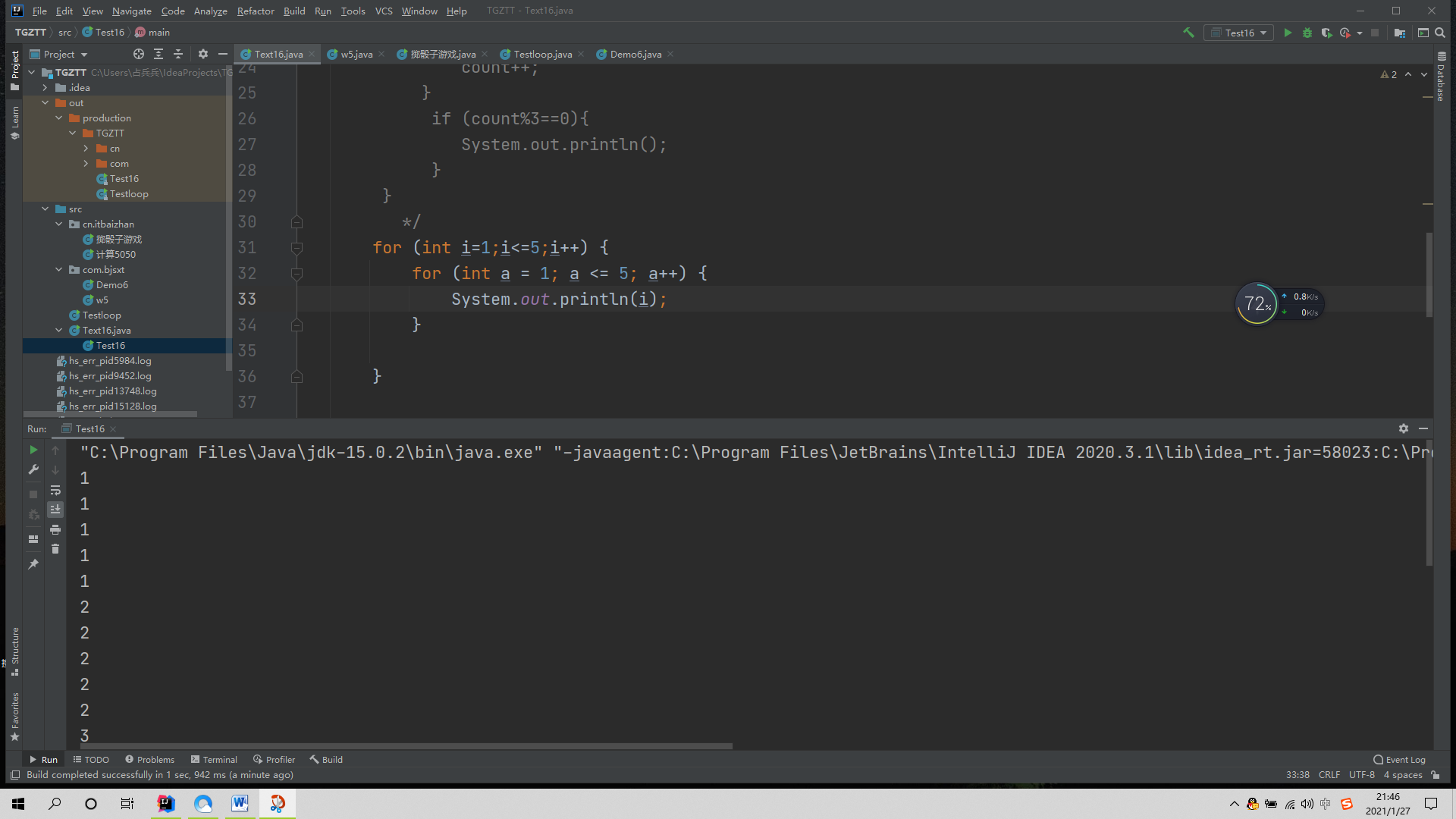The image size is (1456, 819).
Task: Open Run panel settings gear
Action: [x=1404, y=428]
